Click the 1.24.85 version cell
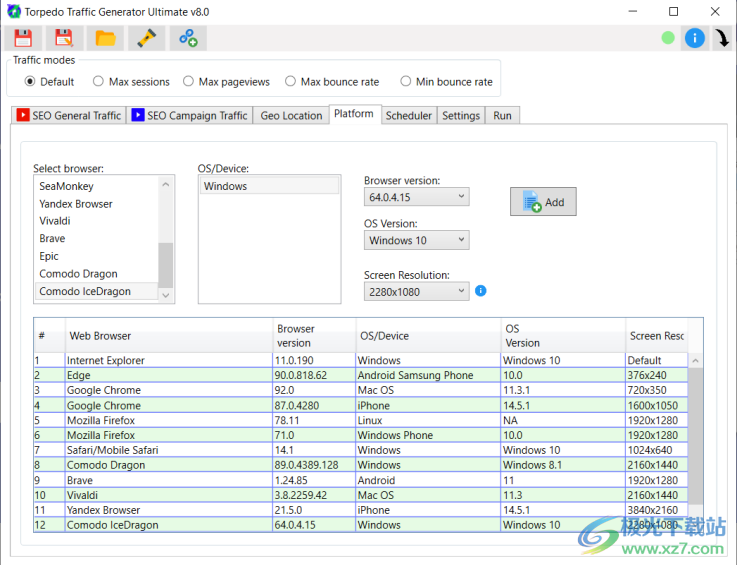This screenshot has height=565, width=737. point(314,480)
